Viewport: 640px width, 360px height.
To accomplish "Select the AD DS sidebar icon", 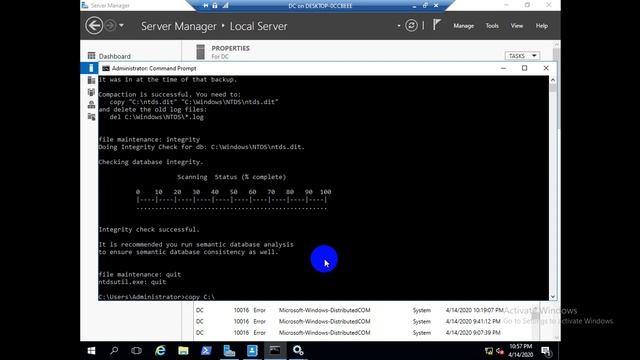I will [x=91, y=92].
